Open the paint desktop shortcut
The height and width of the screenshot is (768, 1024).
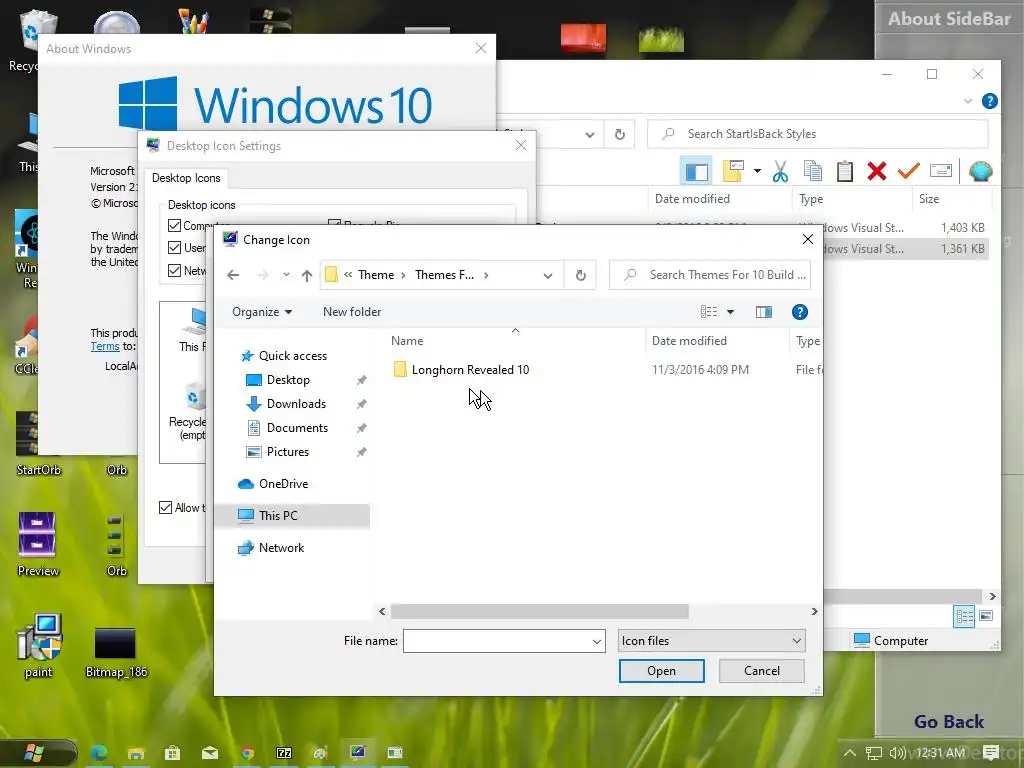[x=39, y=646]
